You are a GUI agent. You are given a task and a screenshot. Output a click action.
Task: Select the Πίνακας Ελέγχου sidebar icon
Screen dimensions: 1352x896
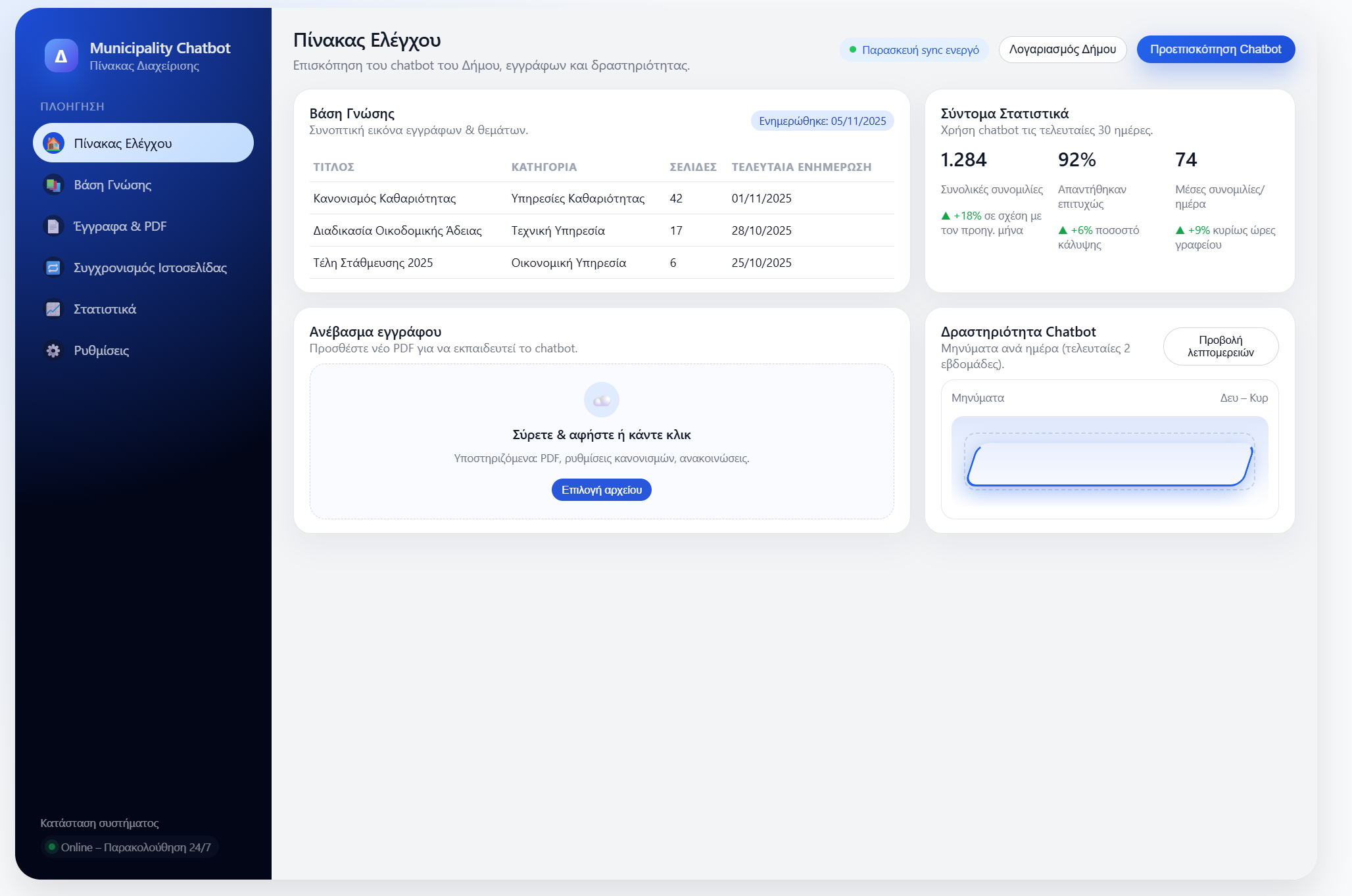(55, 143)
